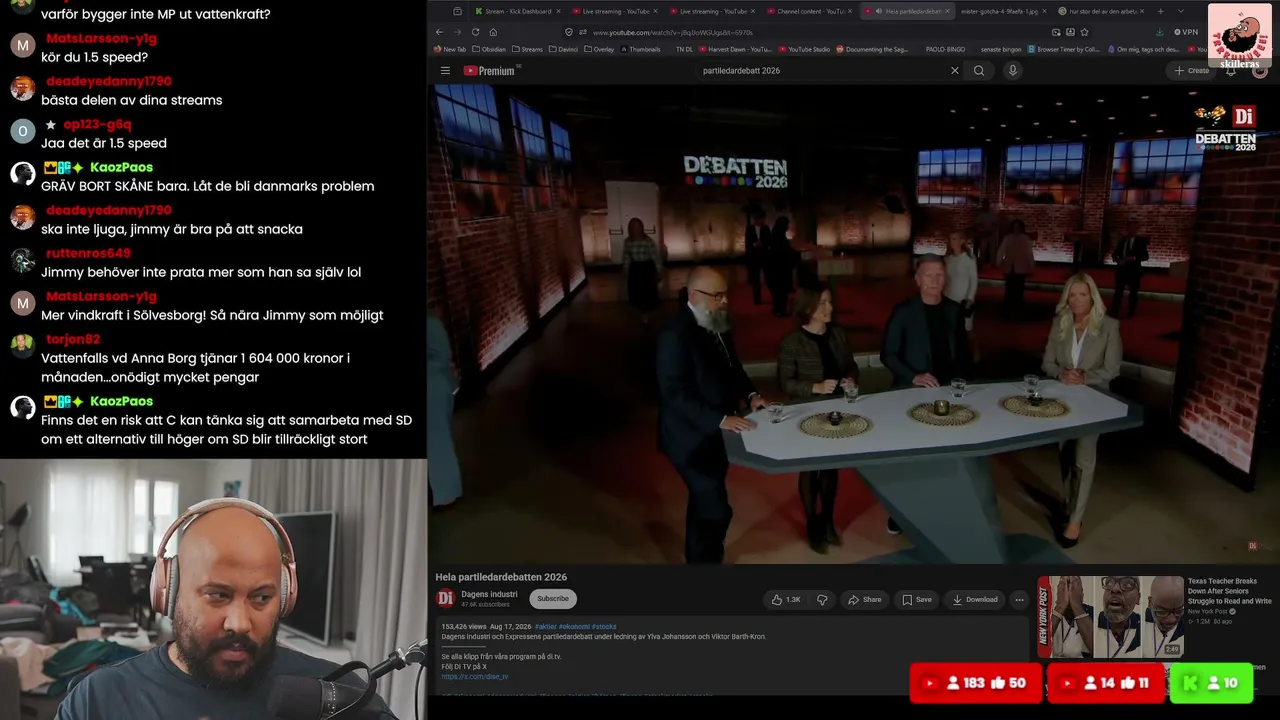Open the Davinci bookmarks folder
1280x720 pixels.
point(565,49)
